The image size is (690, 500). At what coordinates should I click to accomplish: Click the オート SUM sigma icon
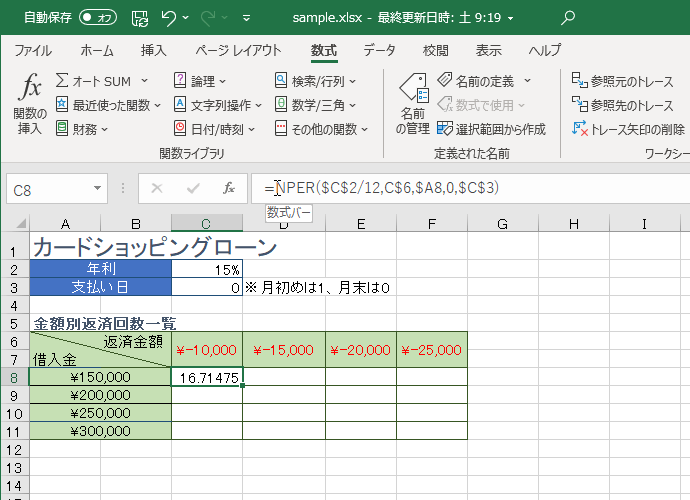[x=62, y=81]
